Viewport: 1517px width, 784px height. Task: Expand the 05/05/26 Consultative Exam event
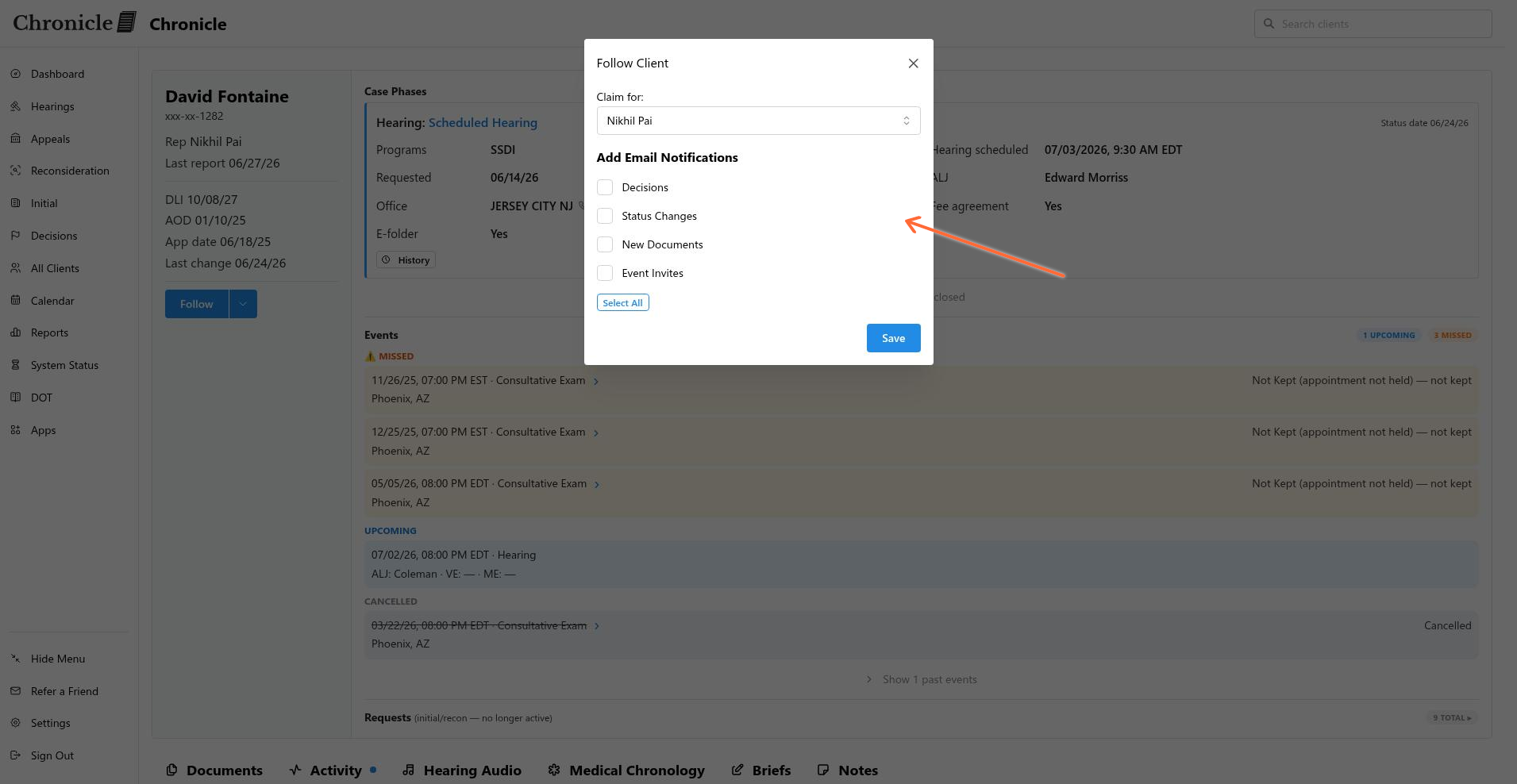tap(597, 485)
